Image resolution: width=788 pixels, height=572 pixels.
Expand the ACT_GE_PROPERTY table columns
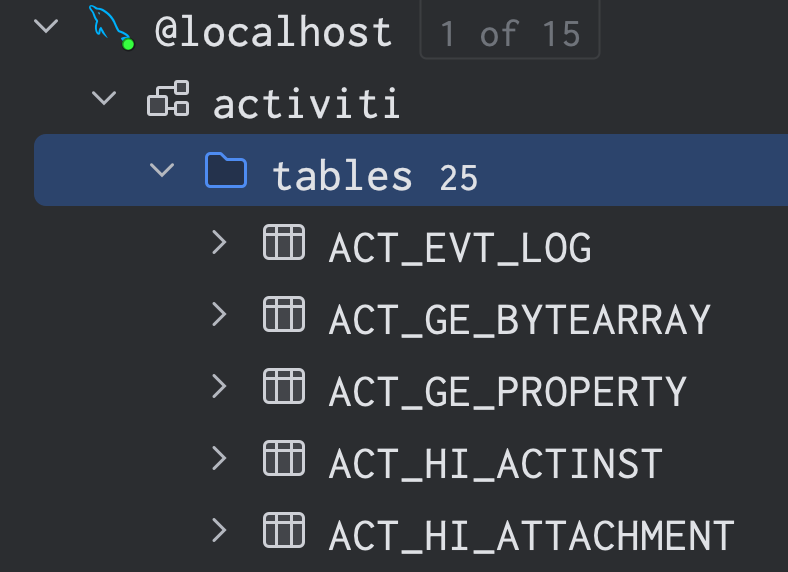click(219, 386)
